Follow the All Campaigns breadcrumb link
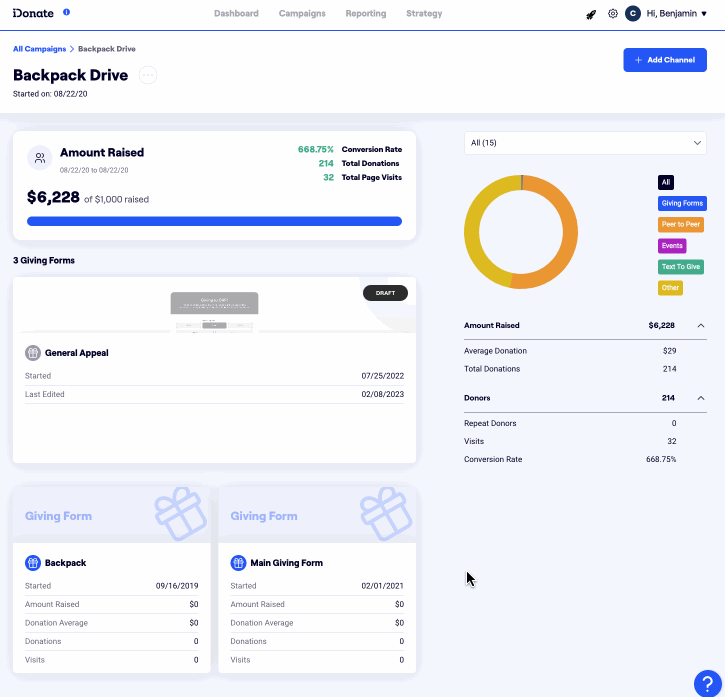This screenshot has height=697, width=725. click(39, 49)
